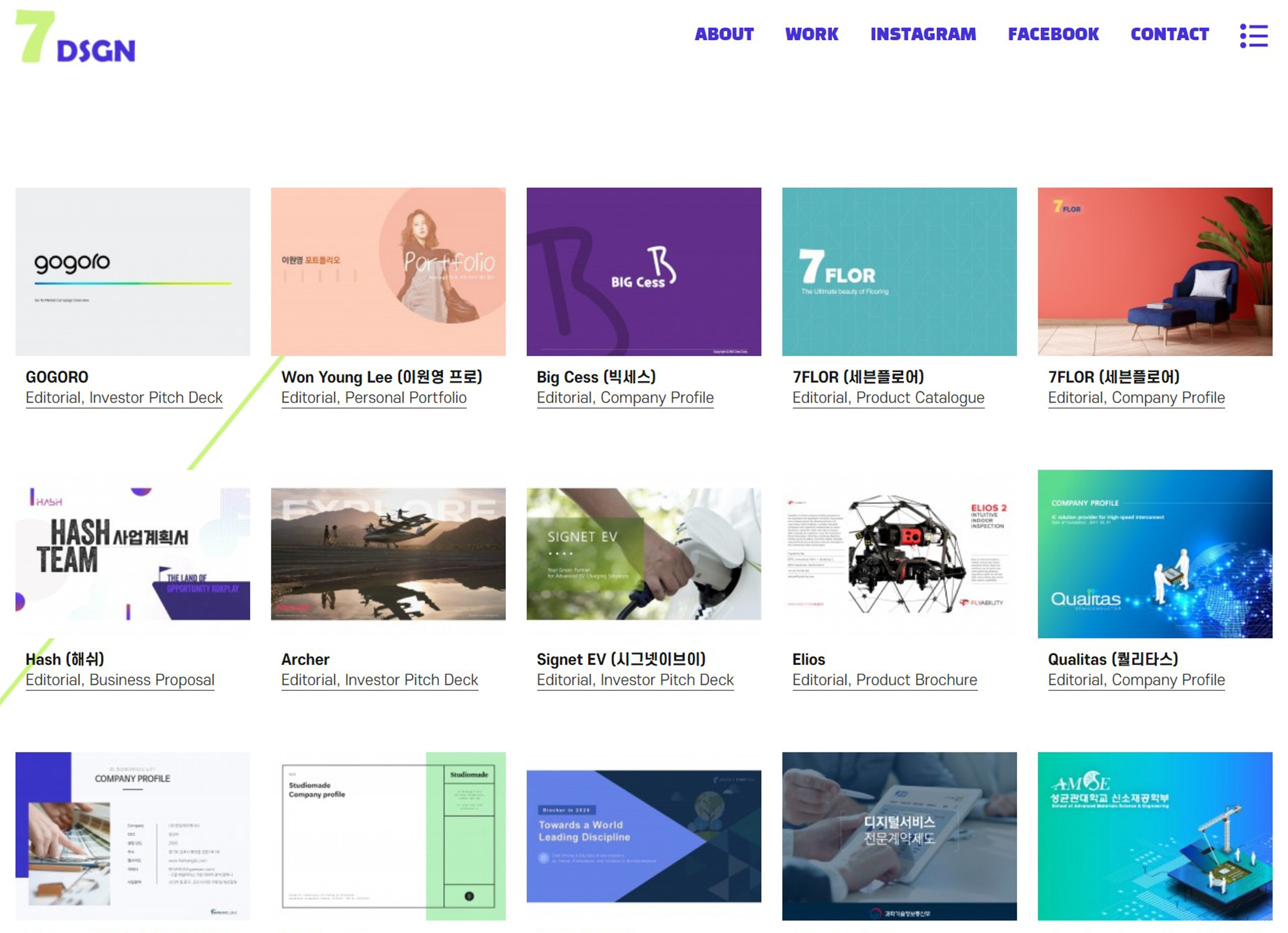Screen dimensions: 1288x933
Task: Open the Gogoro pitch deck thumbnail
Action: (133, 272)
